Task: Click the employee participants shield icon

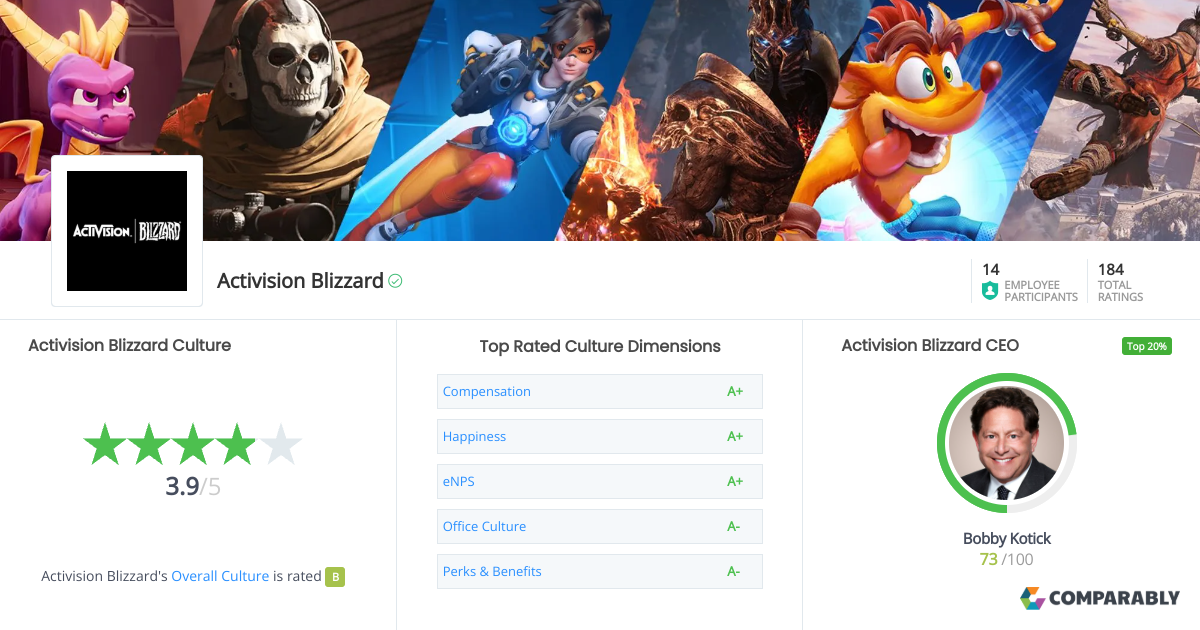Action: tap(990, 290)
